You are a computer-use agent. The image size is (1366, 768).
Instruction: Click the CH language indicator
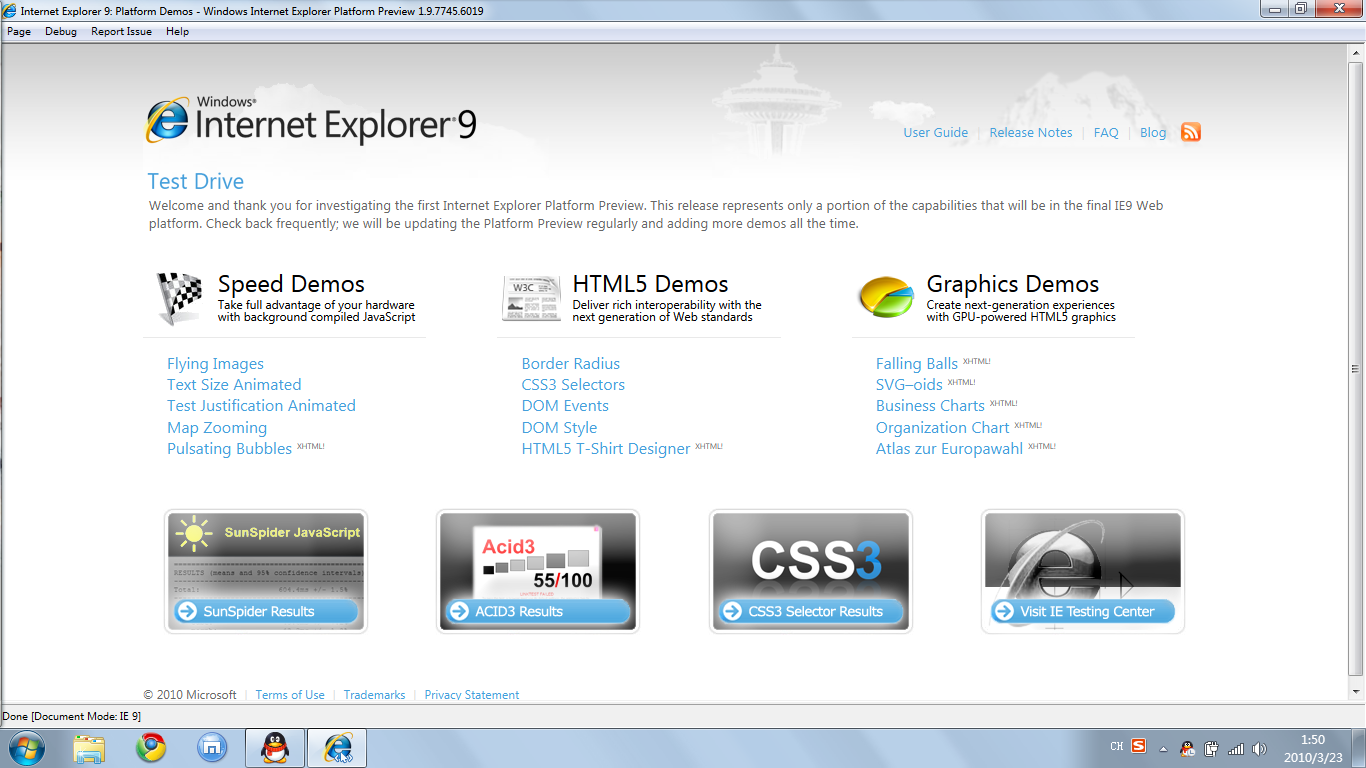1117,747
